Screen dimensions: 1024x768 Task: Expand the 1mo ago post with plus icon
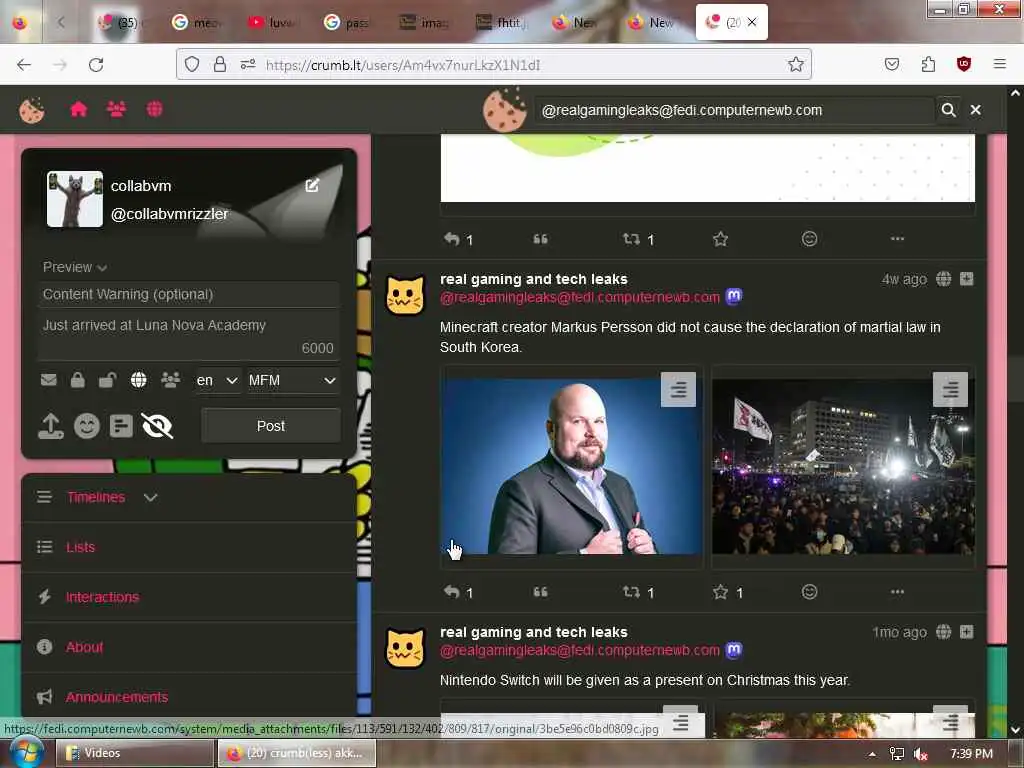pyautogui.click(x=967, y=632)
